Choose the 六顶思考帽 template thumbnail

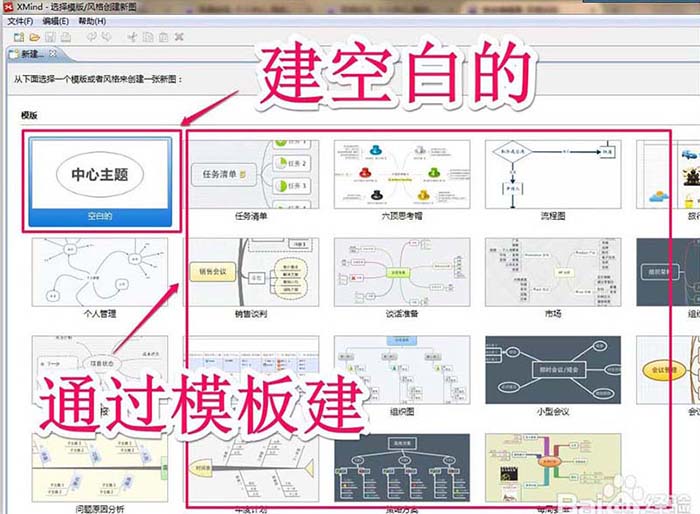point(402,174)
